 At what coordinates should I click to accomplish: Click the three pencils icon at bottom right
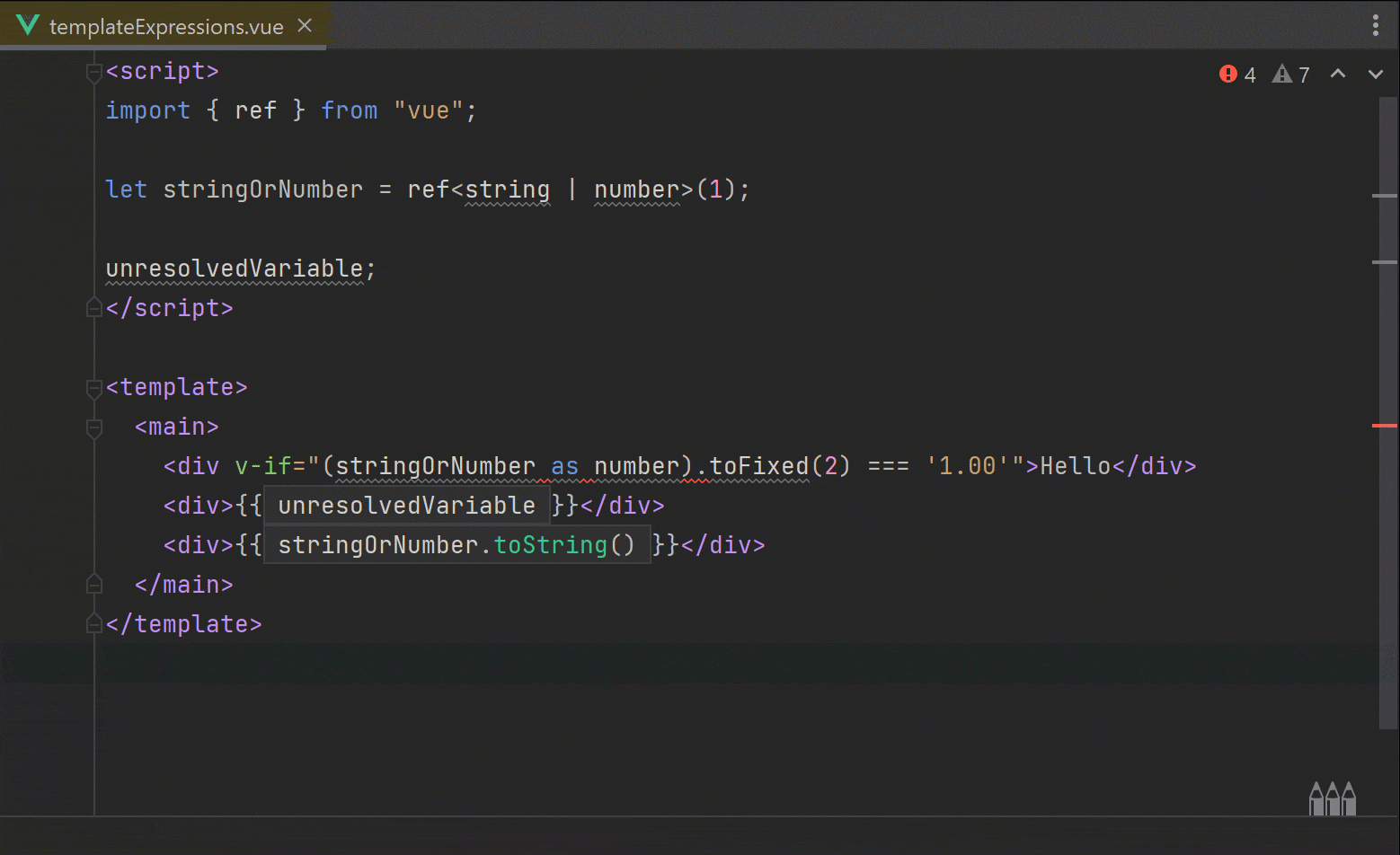(1332, 798)
